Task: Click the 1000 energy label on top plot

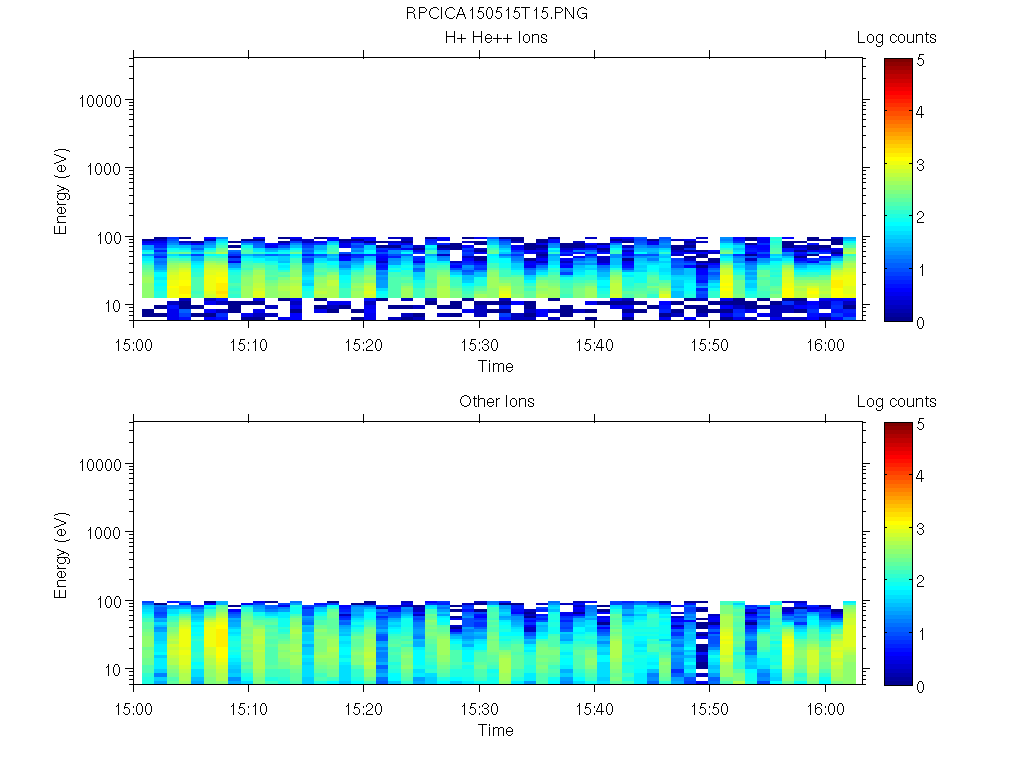Action: click(104, 169)
